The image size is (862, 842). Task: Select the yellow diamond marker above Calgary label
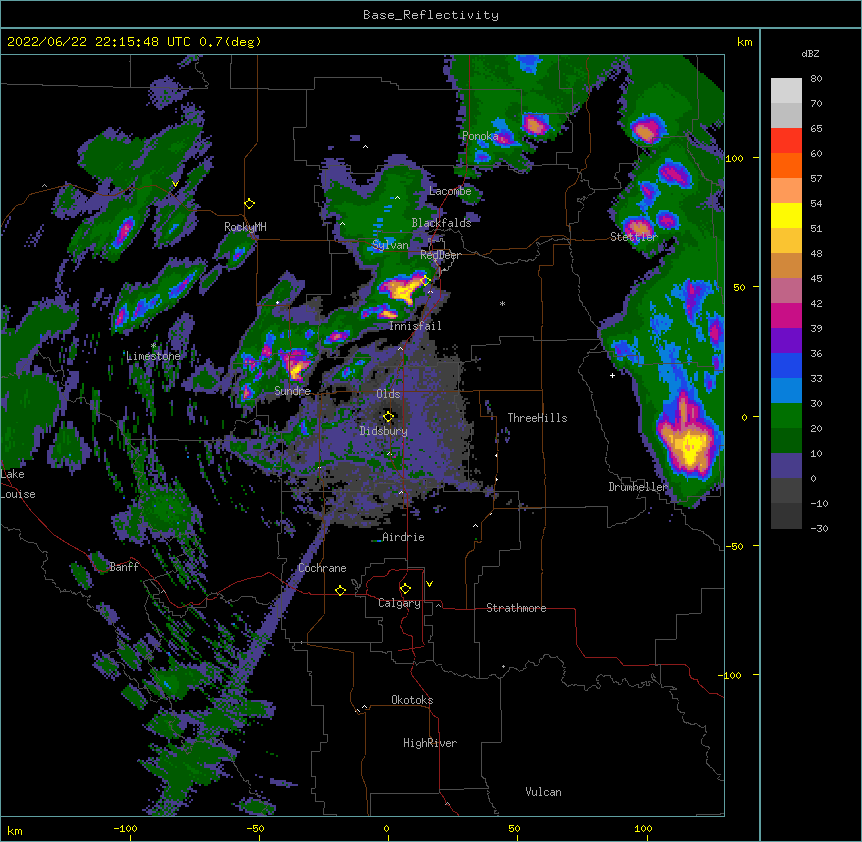pos(406,589)
